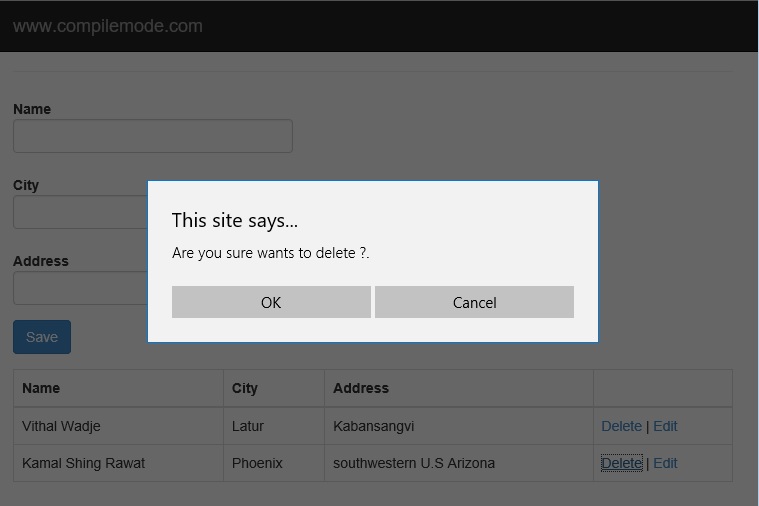
Task: Edit the Kamal Shing Rawat record
Action: coord(665,463)
